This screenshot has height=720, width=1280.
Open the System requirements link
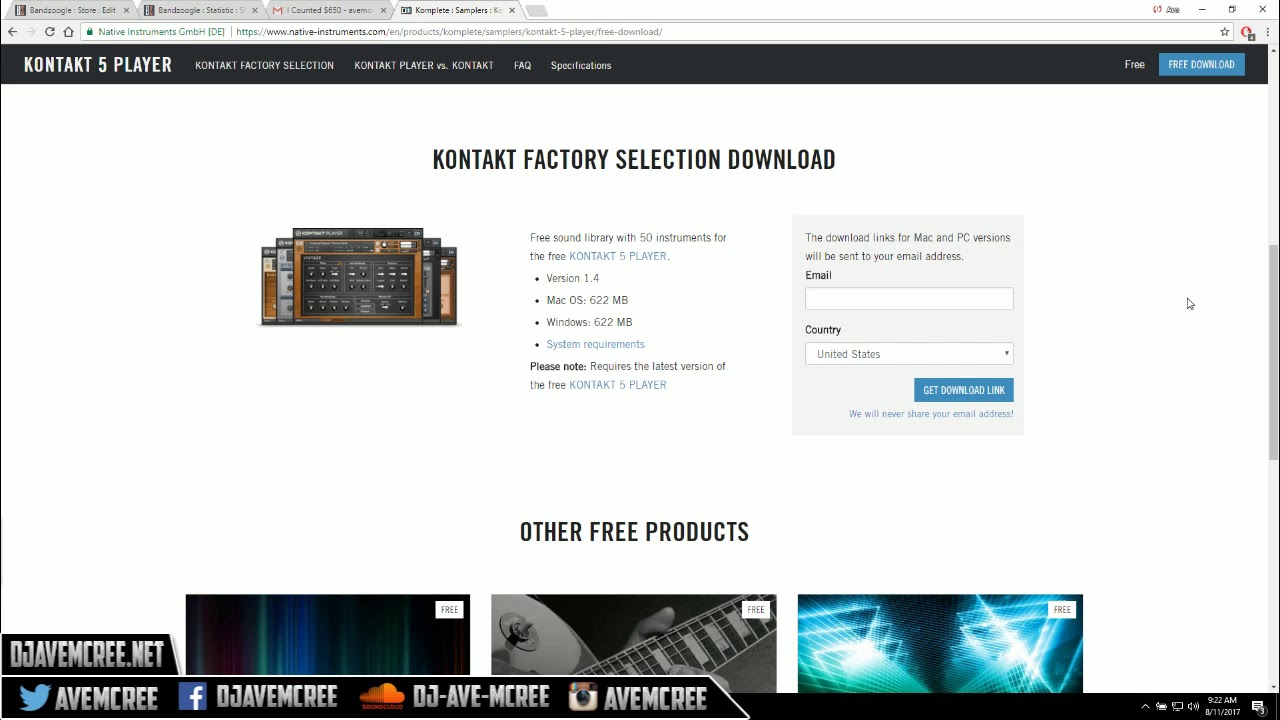pyautogui.click(x=595, y=344)
